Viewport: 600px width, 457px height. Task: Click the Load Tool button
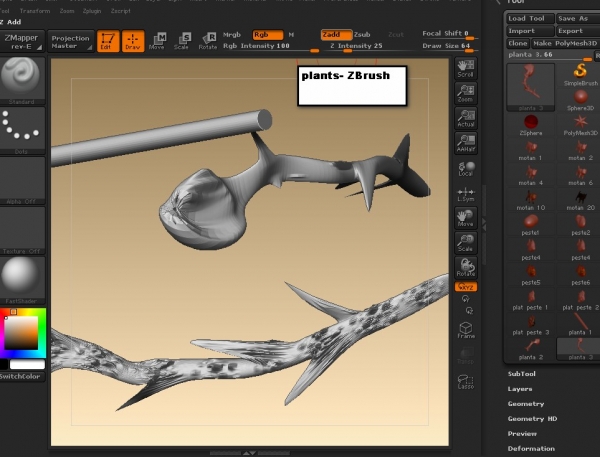pos(530,18)
